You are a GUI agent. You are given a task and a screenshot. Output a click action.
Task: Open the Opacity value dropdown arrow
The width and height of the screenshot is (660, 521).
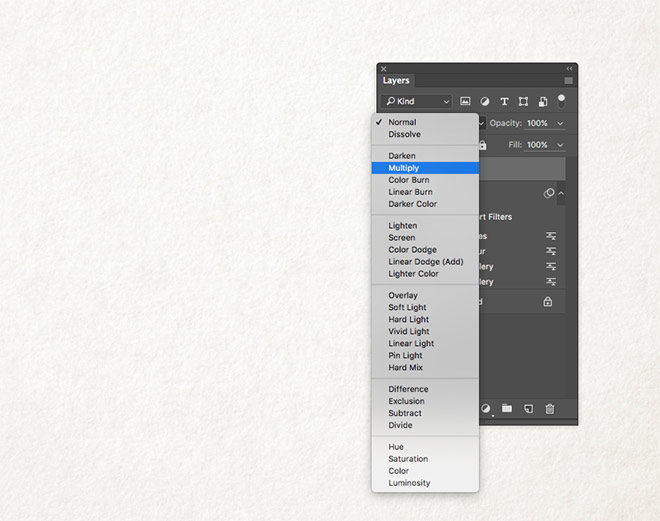[x=560, y=123]
